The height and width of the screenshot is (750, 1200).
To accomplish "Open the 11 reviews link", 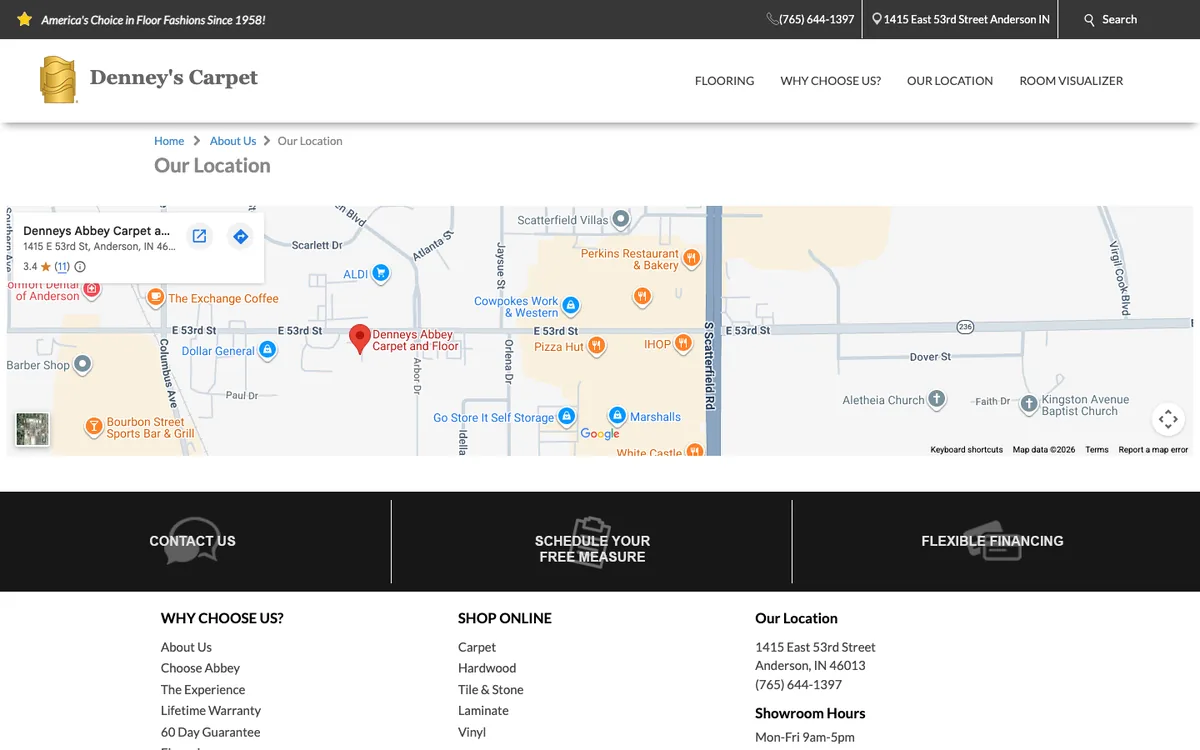I will click(62, 267).
